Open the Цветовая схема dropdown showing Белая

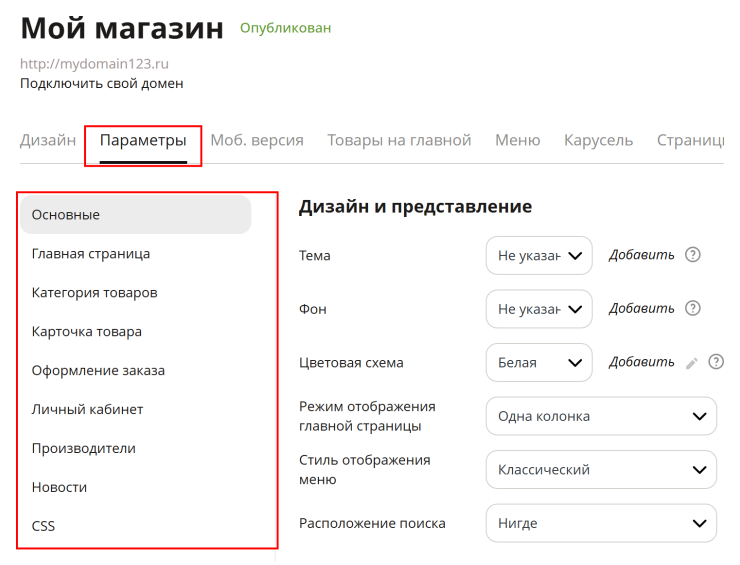point(539,363)
